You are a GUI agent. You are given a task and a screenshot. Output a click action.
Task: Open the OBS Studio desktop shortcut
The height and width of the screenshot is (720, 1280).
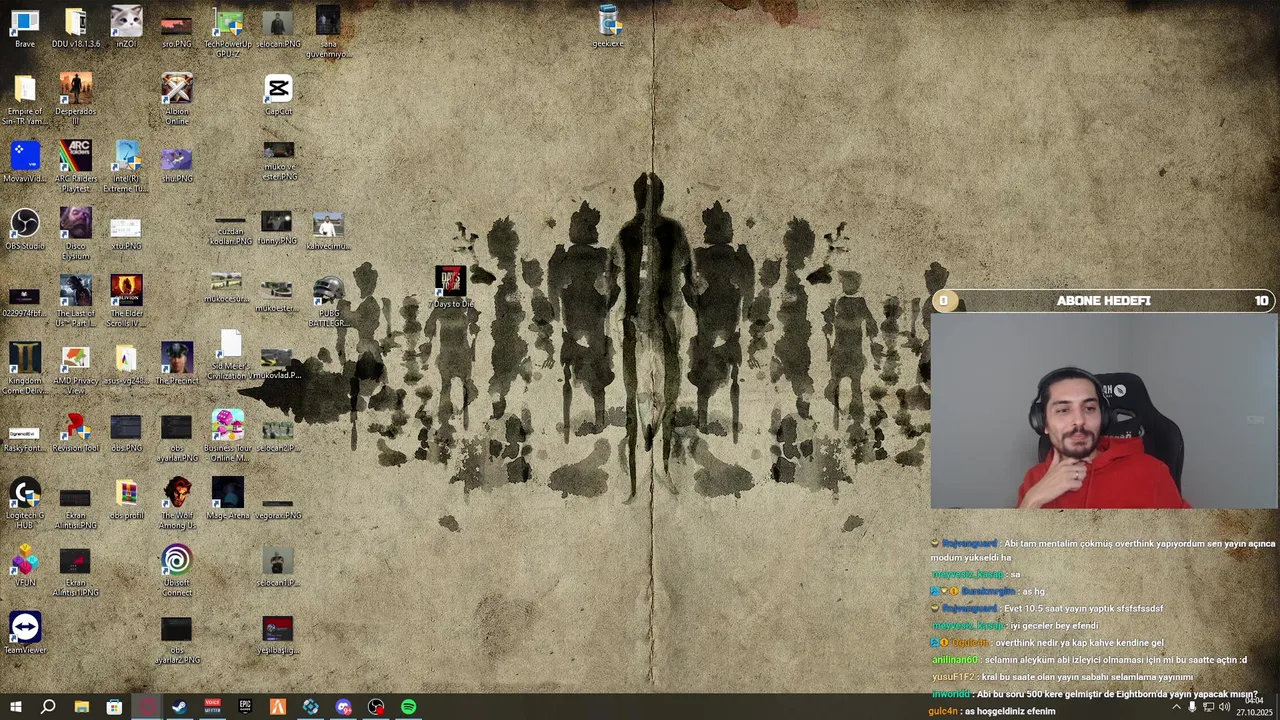[25, 229]
